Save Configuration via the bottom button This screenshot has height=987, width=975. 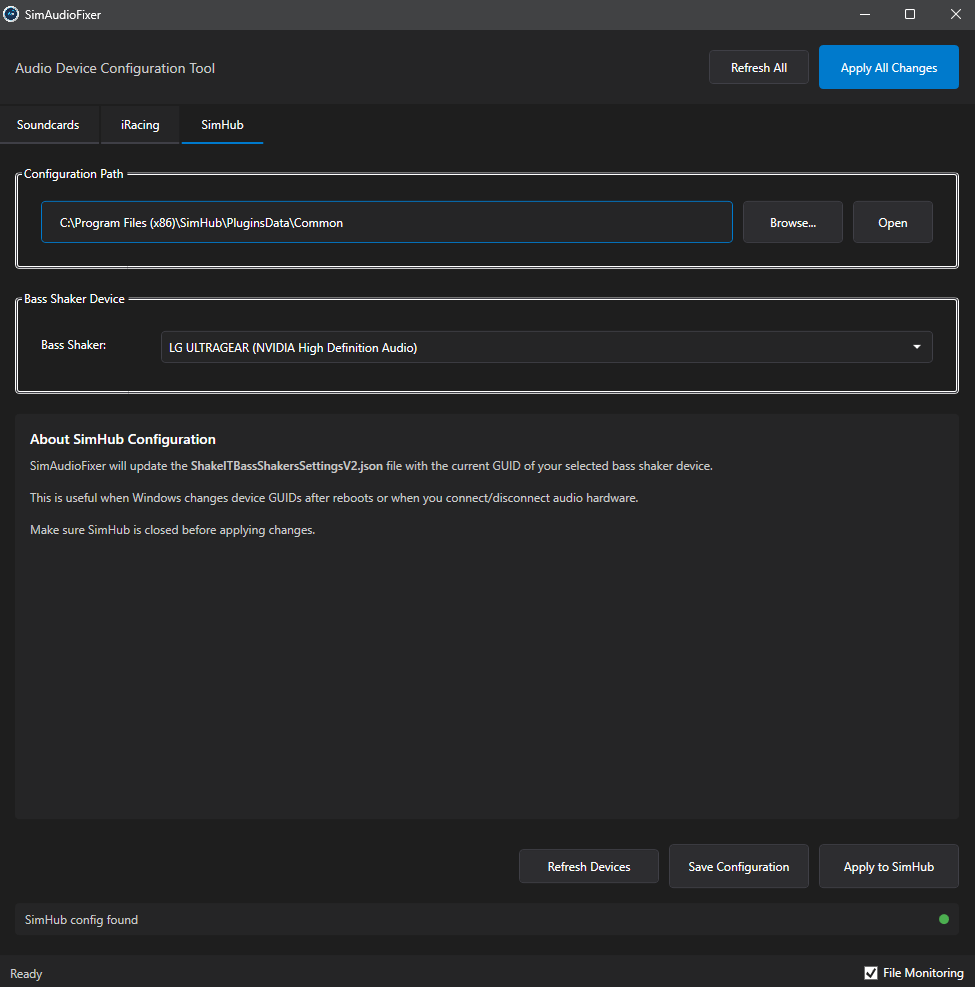point(739,866)
